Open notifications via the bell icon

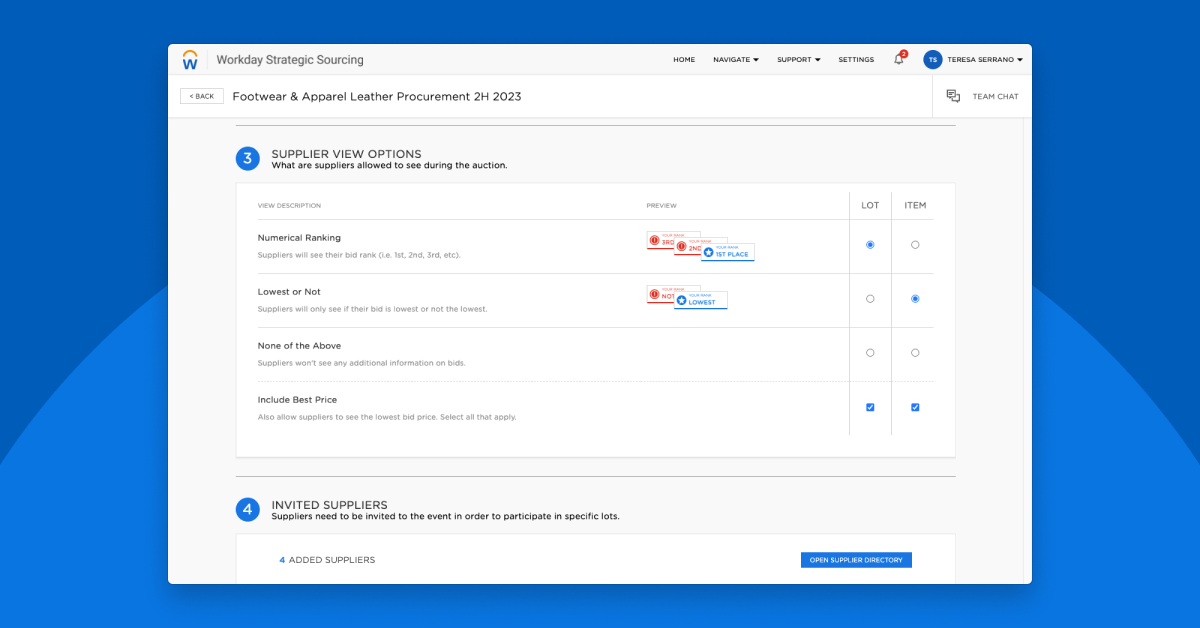point(897,60)
